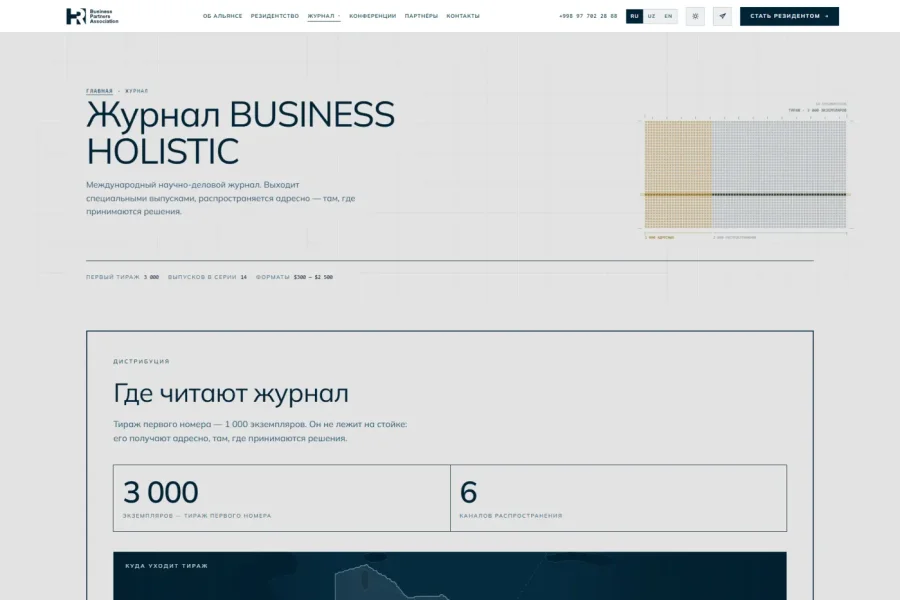Click 'Выпусков в серии 14' stat
900x600 pixels.
[x=207, y=277]
